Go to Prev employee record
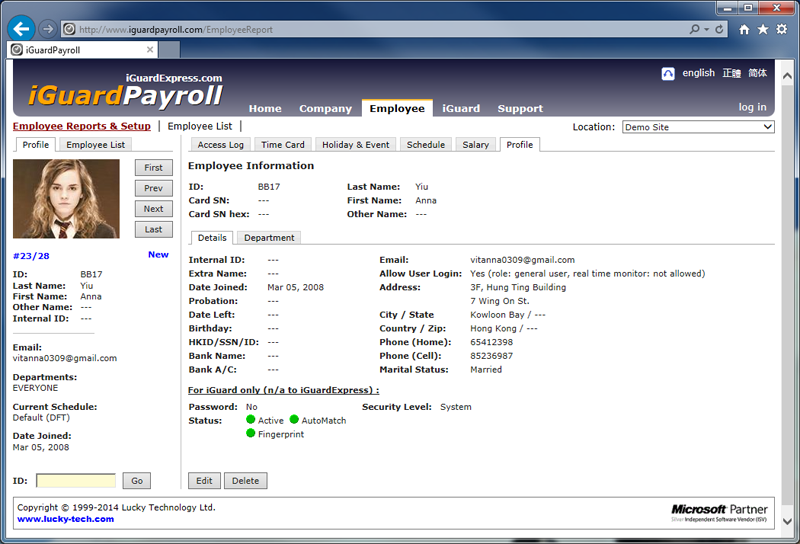Viewport: 800px width, 544px height. [154, 188]
